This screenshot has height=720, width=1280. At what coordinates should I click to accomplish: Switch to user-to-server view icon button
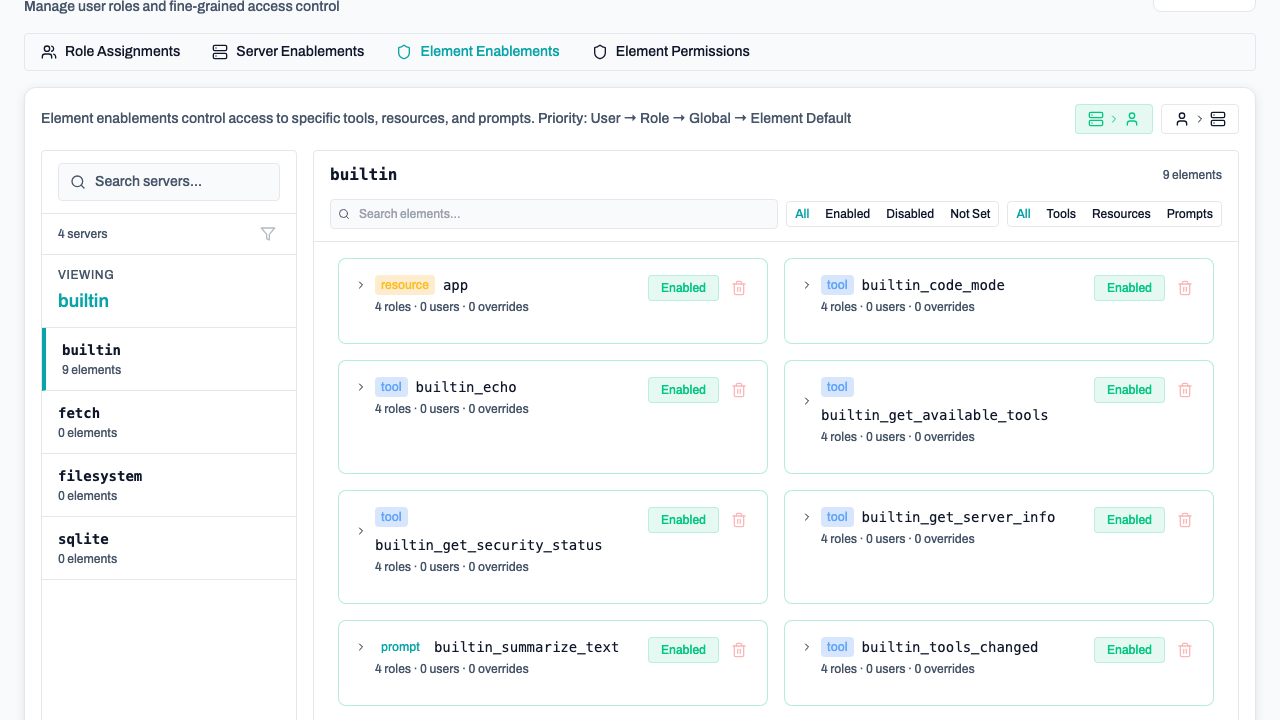pyautogui.click(x=1199, y=119)
